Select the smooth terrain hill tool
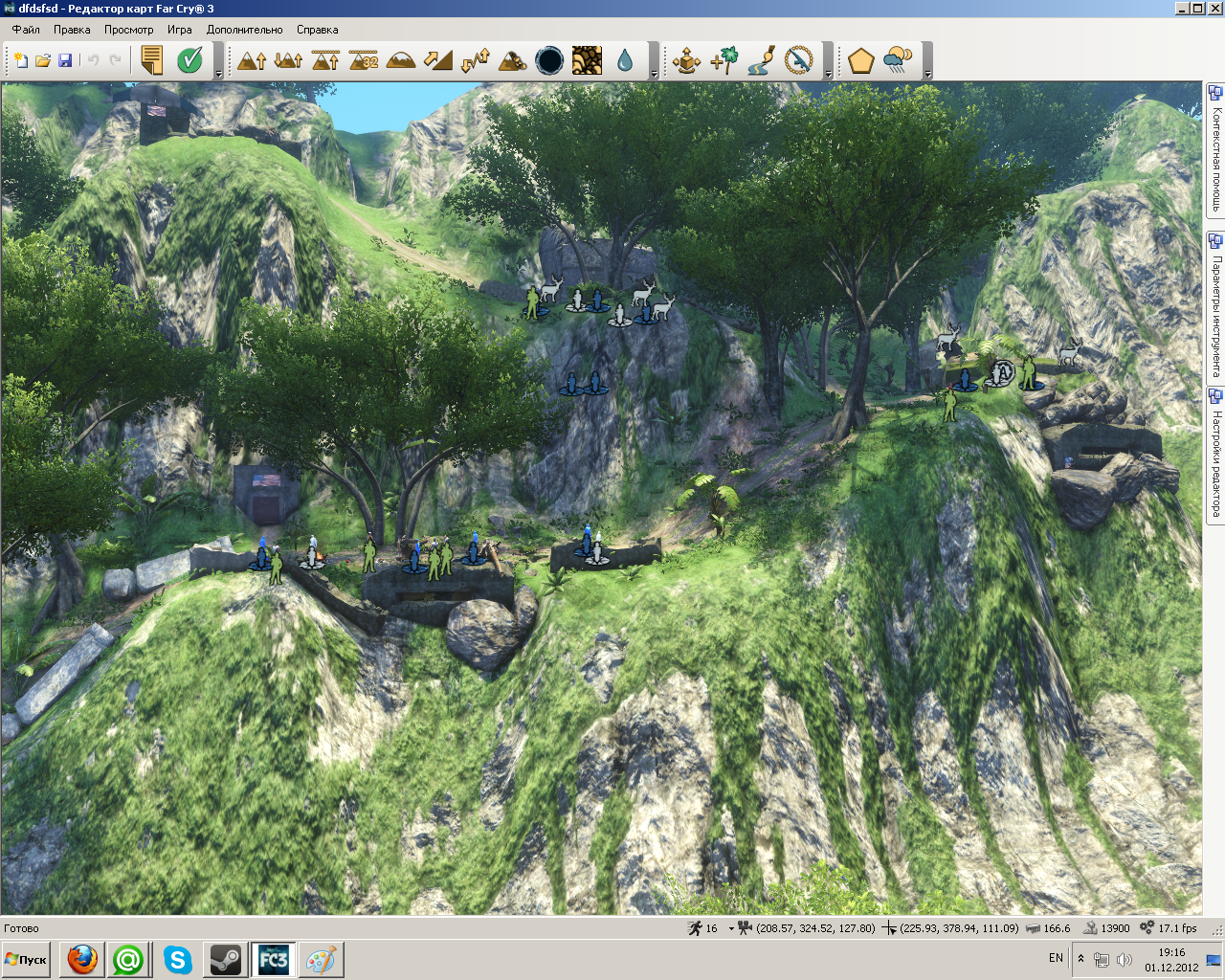The height and width of the screenshot is (980, 1225). pos(401,60)
